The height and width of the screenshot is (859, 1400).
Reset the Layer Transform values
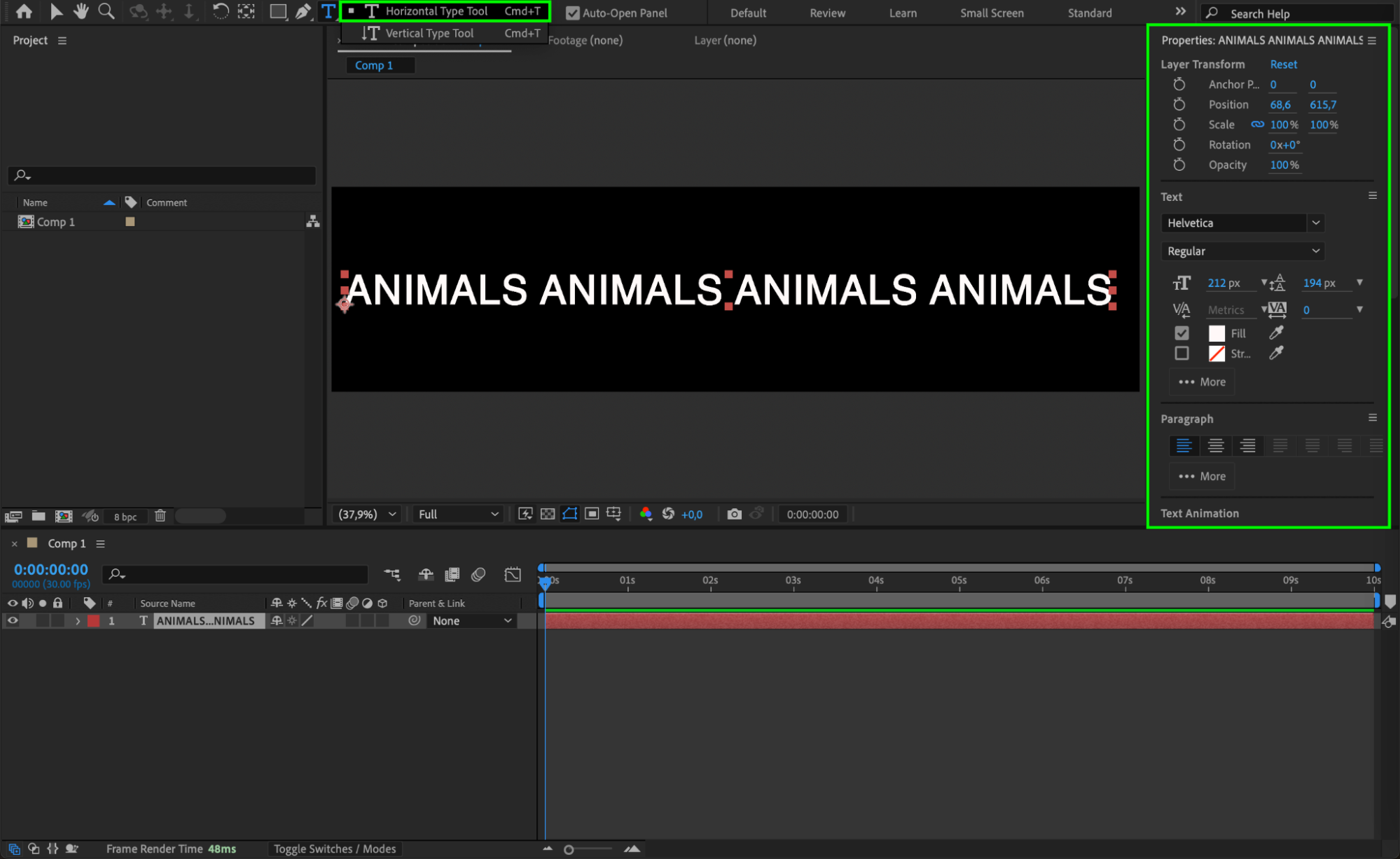(x=1283, y=64)
